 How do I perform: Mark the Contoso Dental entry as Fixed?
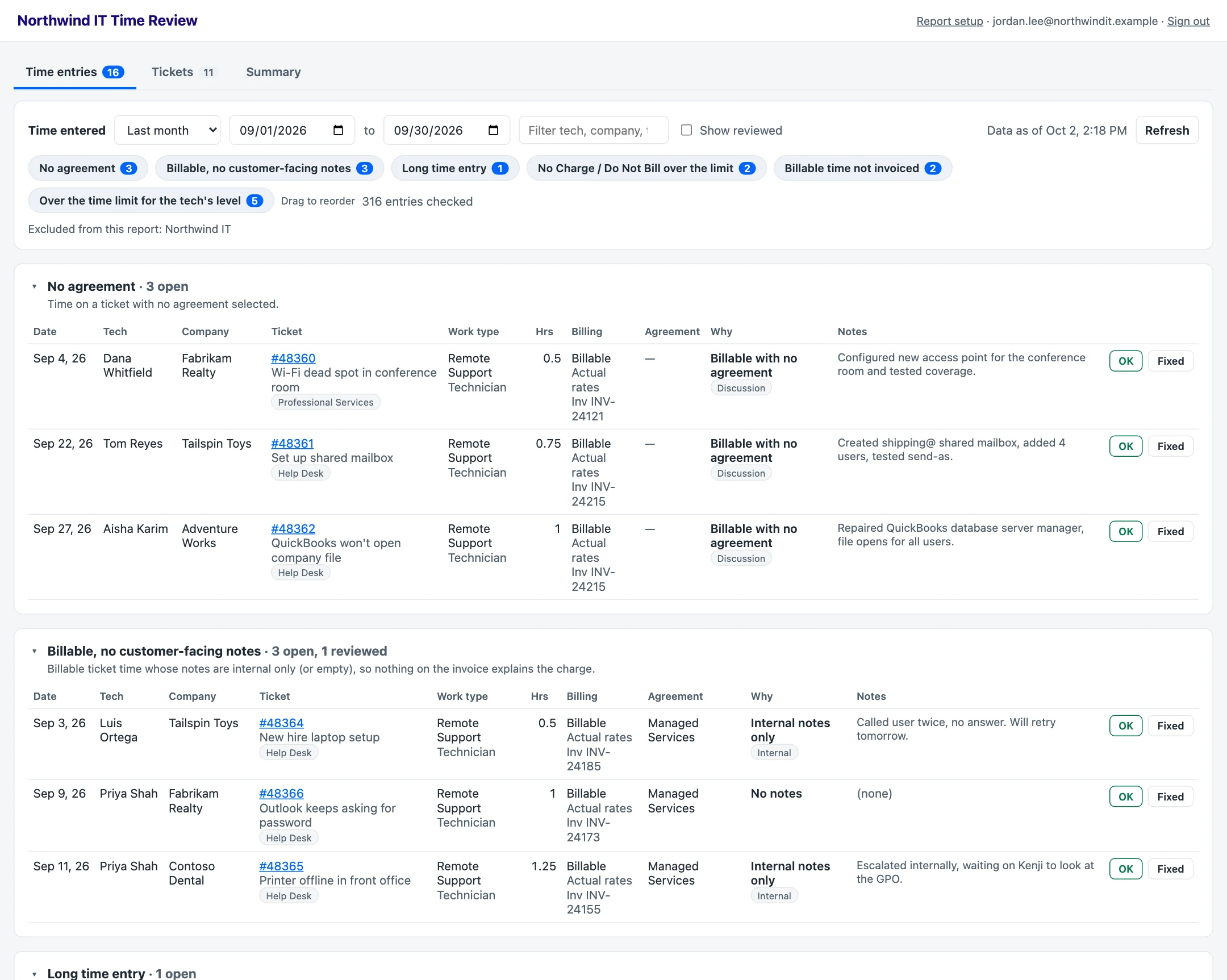tap(1170, 870)
